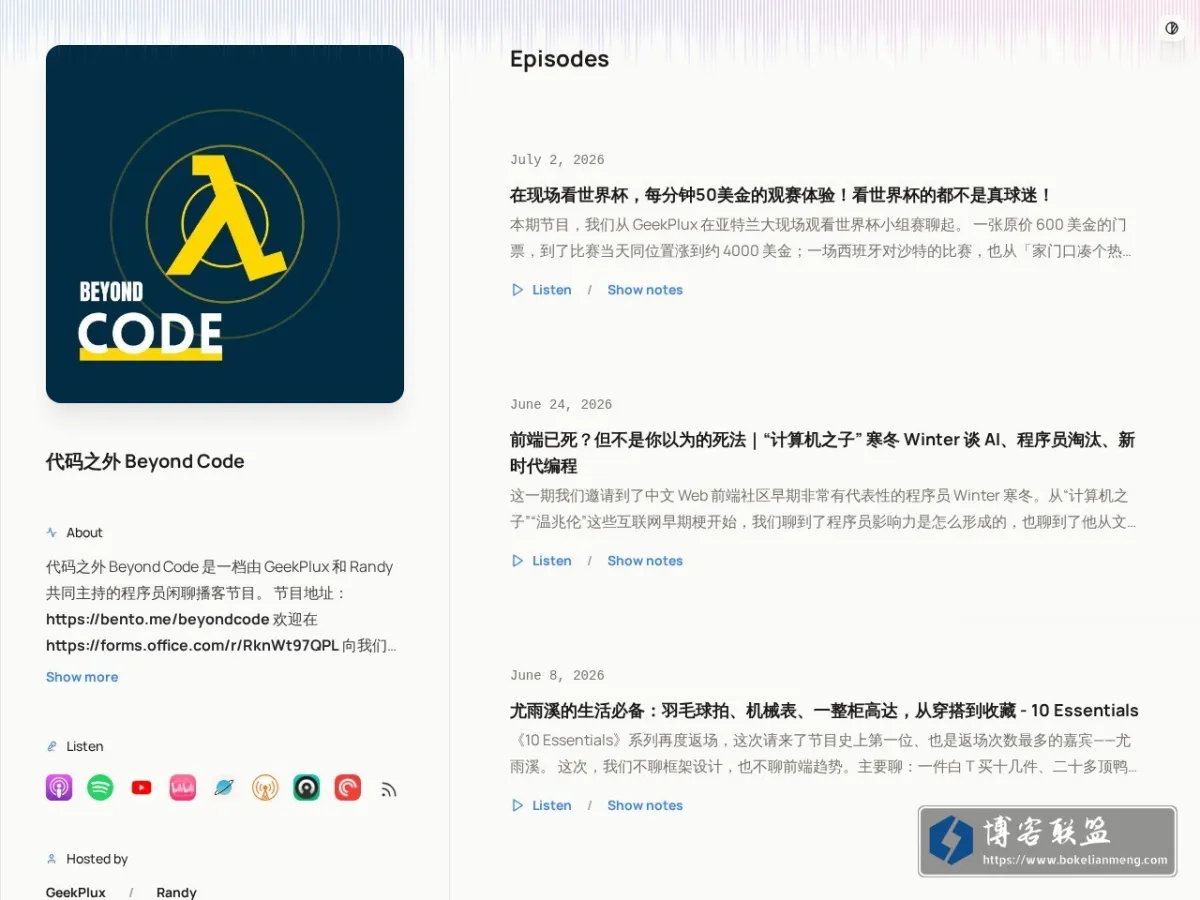Open the YouTube icon link
Image resolution: width=1200 pixels, height=900 pixels.
click(141, 788)
